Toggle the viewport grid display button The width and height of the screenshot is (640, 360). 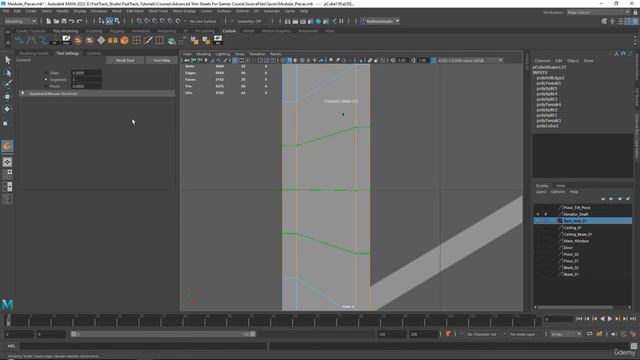(235, 60)
